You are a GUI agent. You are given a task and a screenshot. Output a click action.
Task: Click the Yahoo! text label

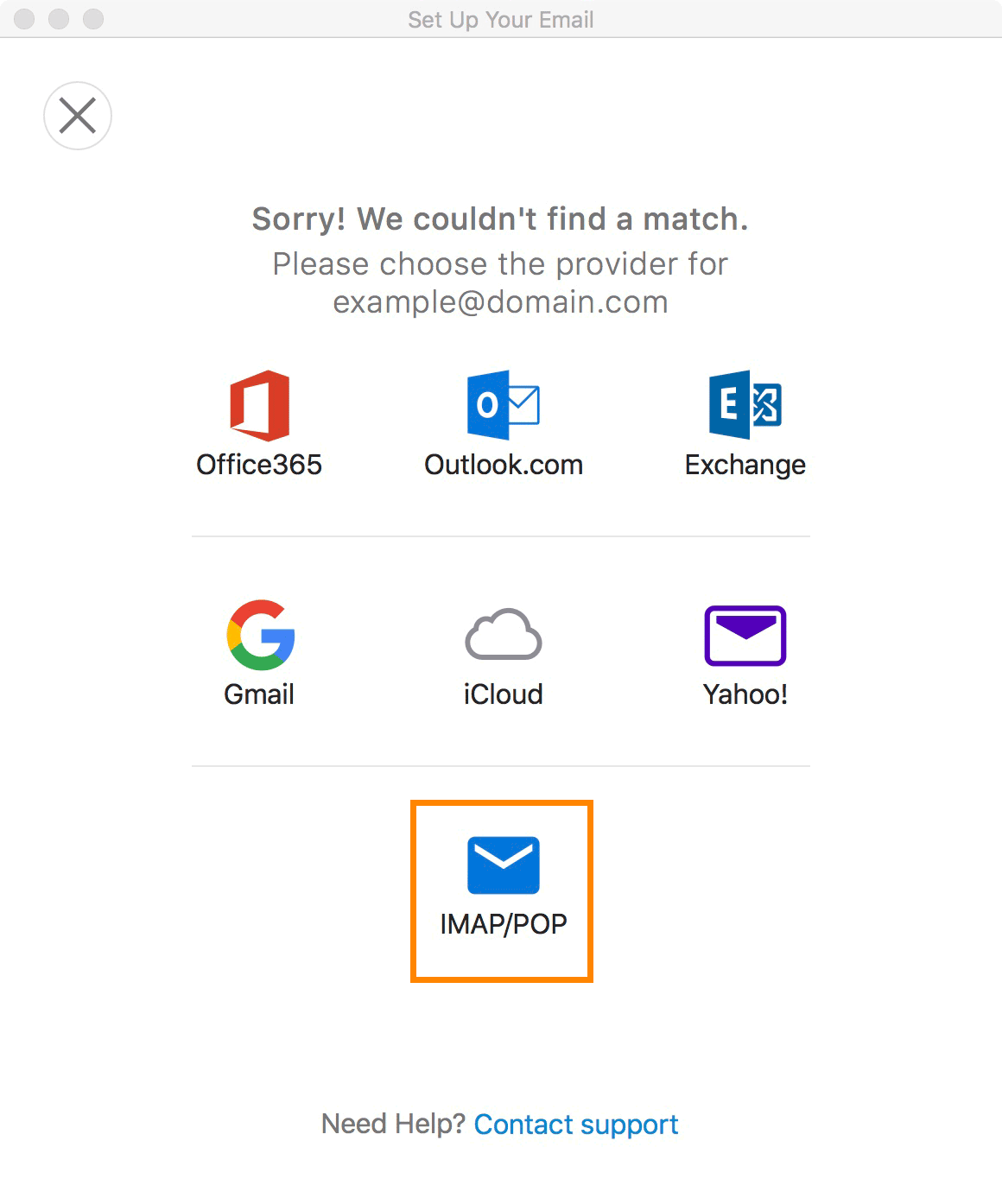(x=745, y=694)
